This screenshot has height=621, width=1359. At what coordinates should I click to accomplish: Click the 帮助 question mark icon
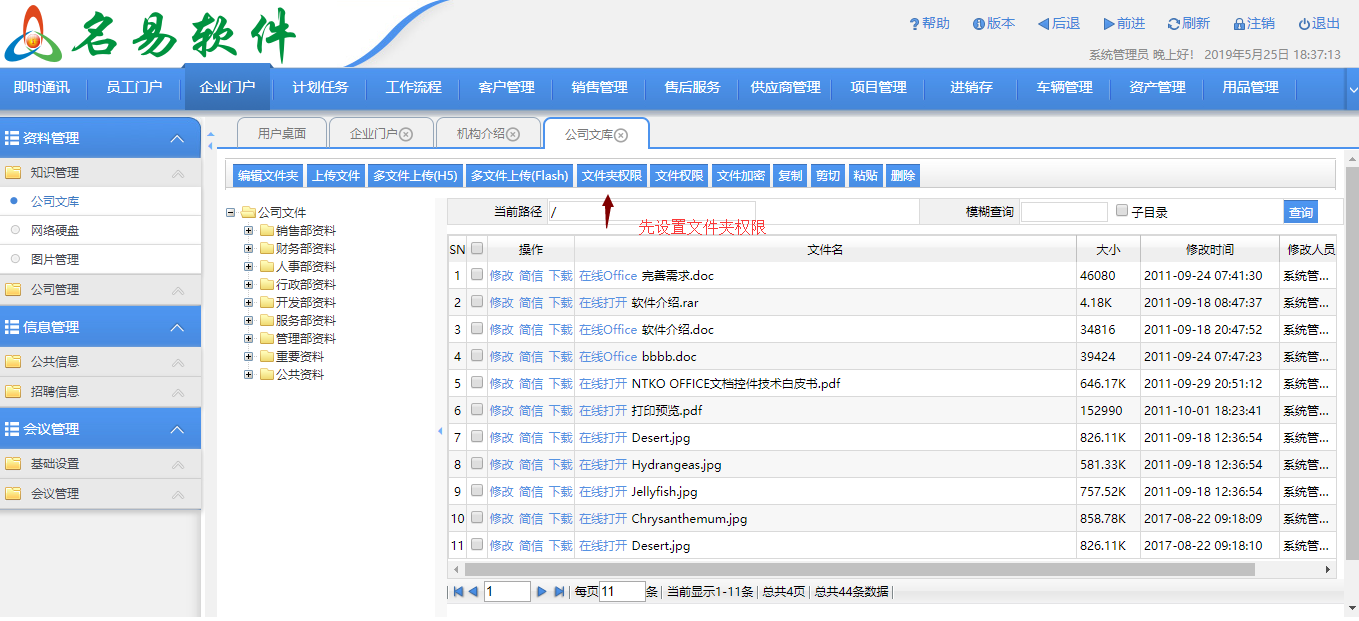pos(913,24)
